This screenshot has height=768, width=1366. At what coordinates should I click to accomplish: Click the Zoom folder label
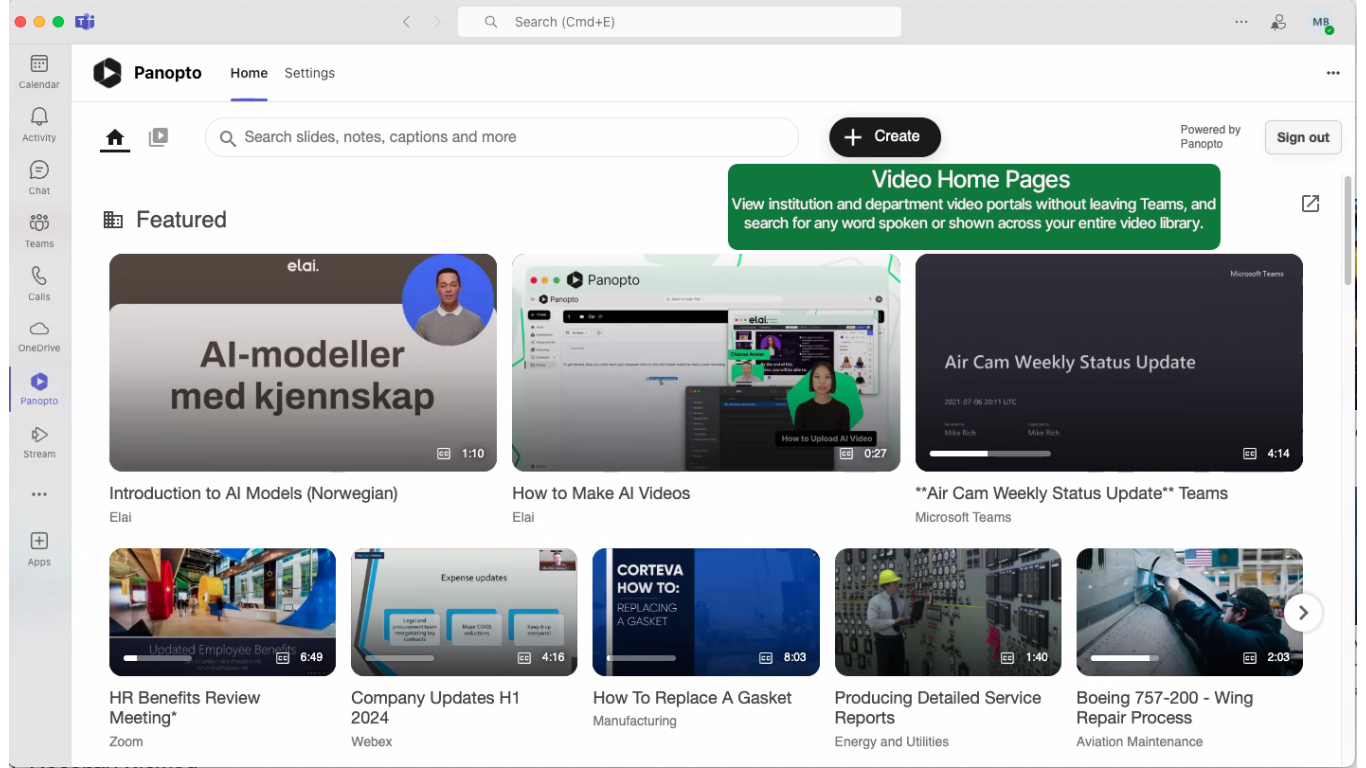(x=126, y=742)
